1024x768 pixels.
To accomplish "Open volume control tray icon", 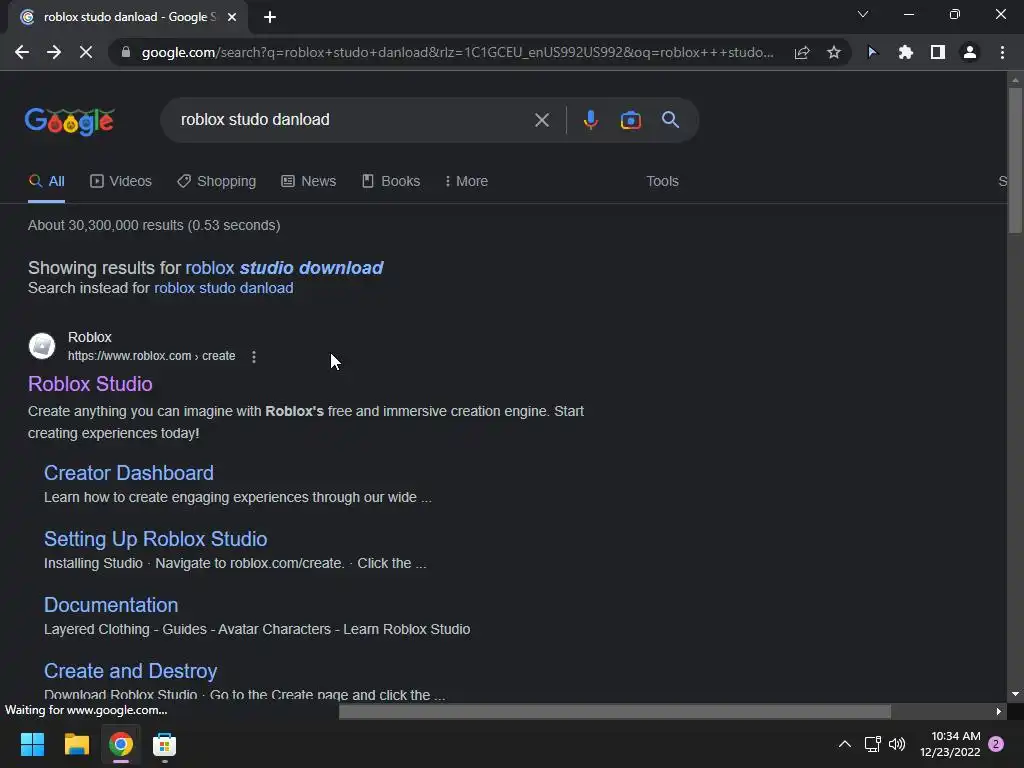I will pos(897,744).
